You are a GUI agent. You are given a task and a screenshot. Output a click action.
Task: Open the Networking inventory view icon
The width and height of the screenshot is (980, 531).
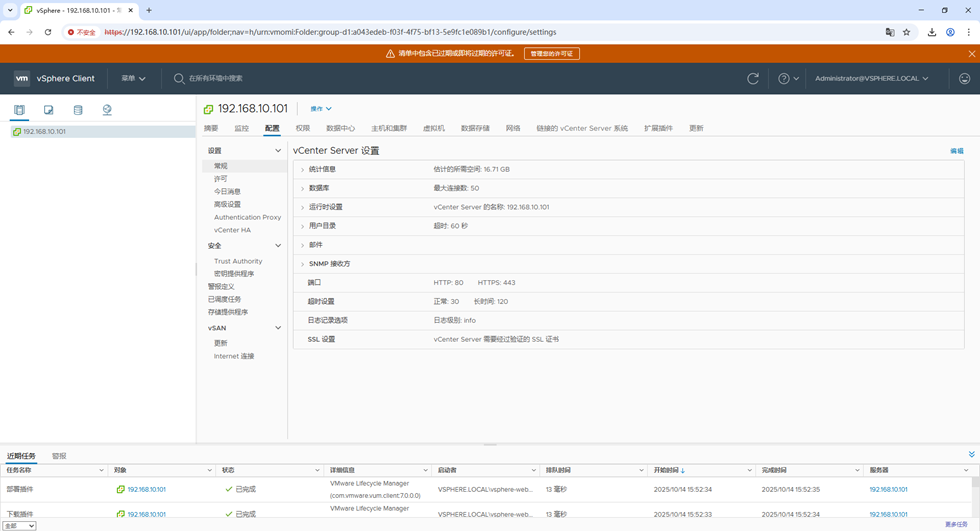(x=107, y=110)
